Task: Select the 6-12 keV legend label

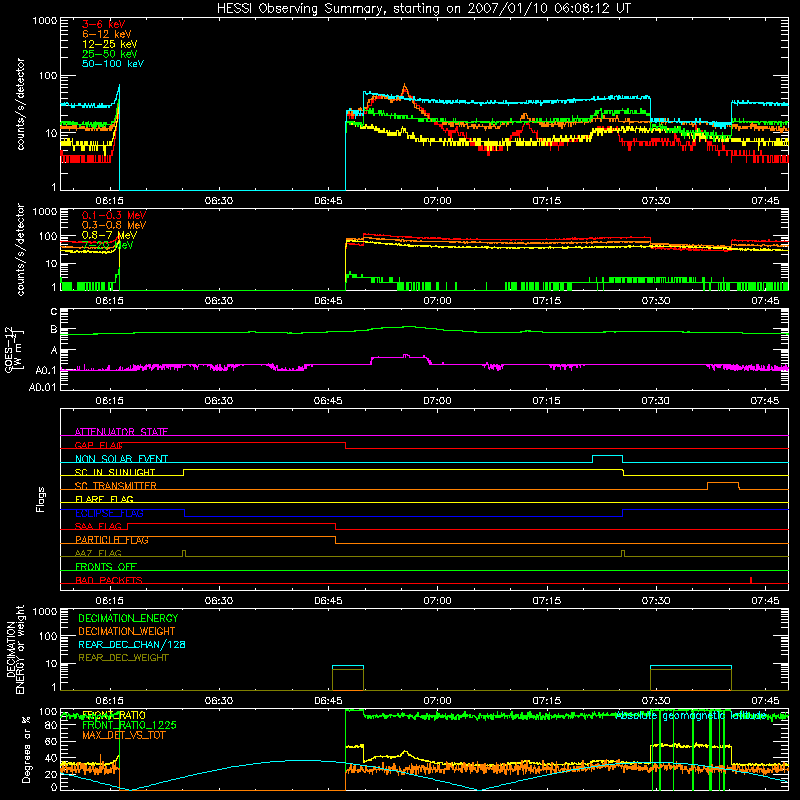Action: 107,34
